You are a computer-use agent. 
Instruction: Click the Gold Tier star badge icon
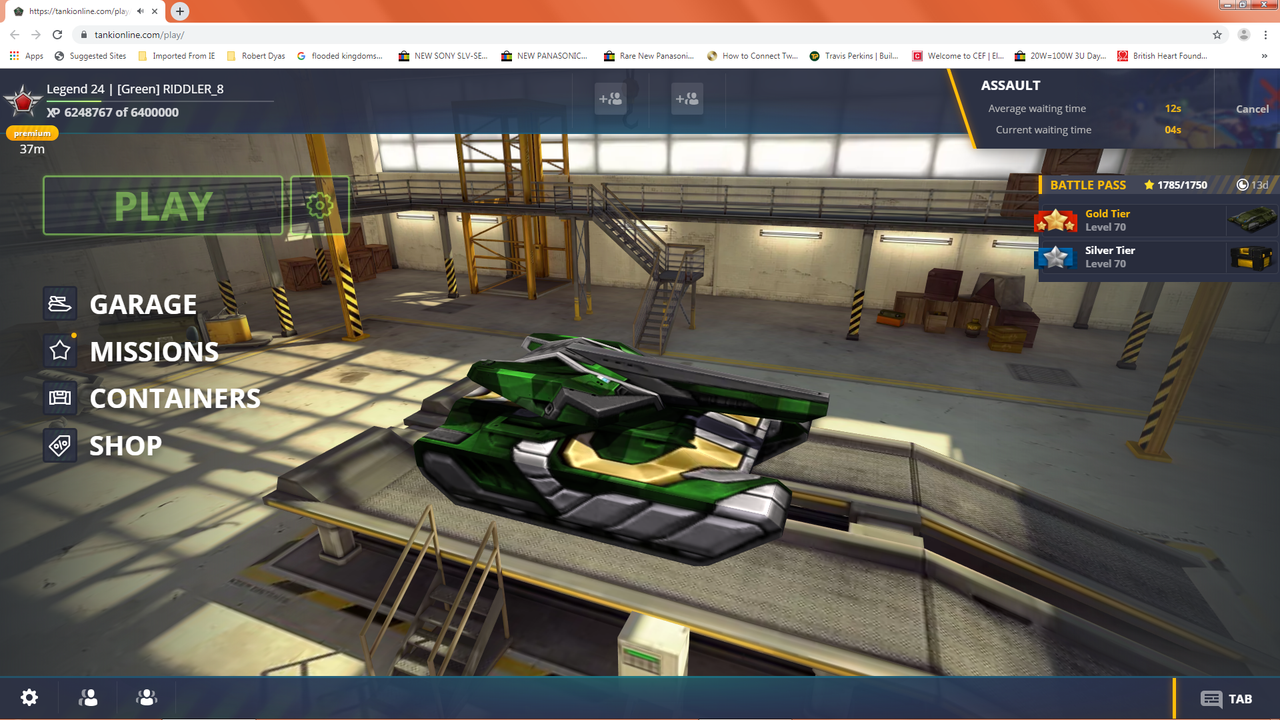pos(1057,220)
